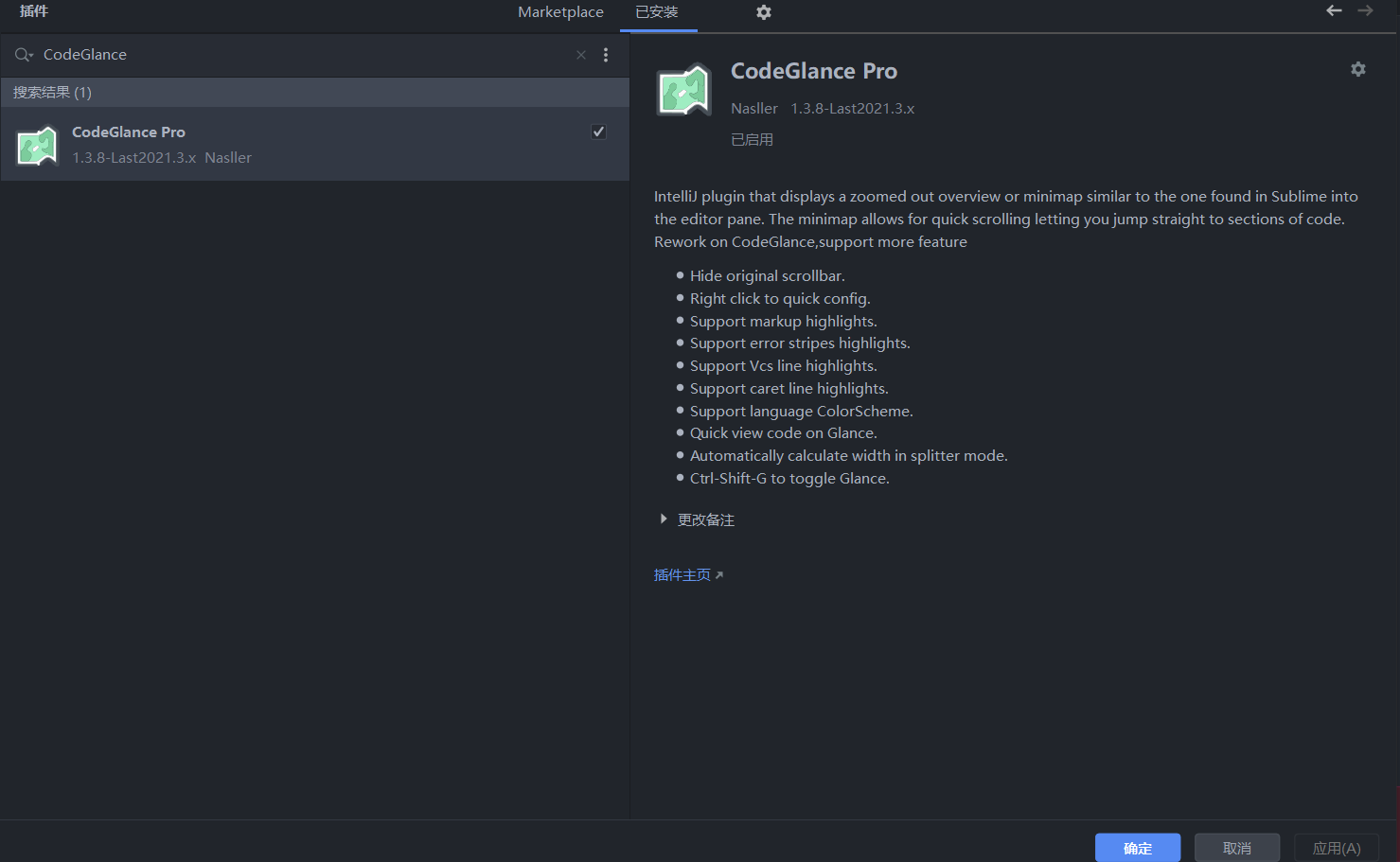Switch to the Marketplace tab
Viewport: 1400px width, 862px height.
click(560, 12)
